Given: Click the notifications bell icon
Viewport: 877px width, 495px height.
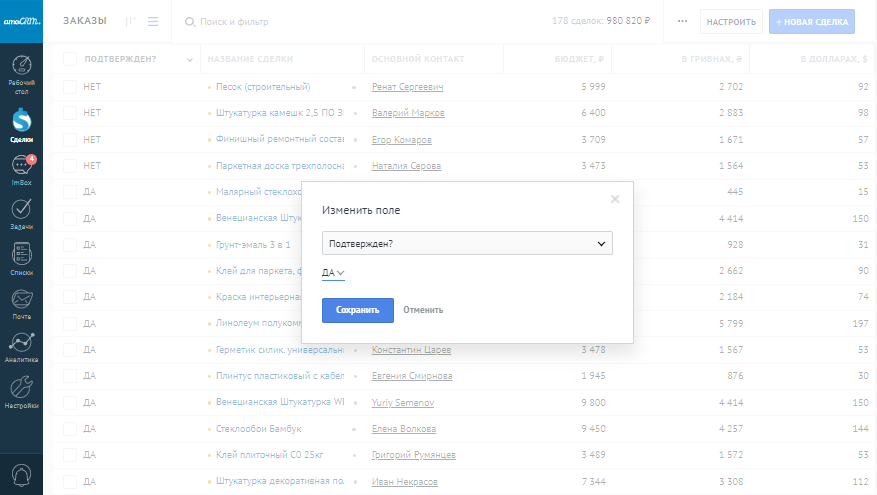Looking at the screenshot, I should (x=21, y=473).
